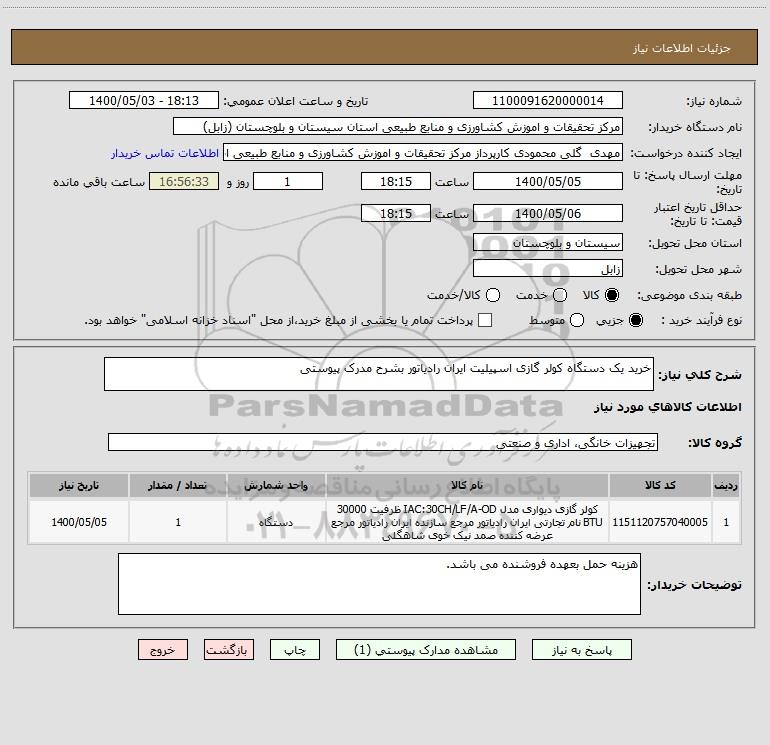Click the اطلاعات کالاهای مورد نیاز heading
This screenshot has width=770, height=745.
(x=667, y=407)
